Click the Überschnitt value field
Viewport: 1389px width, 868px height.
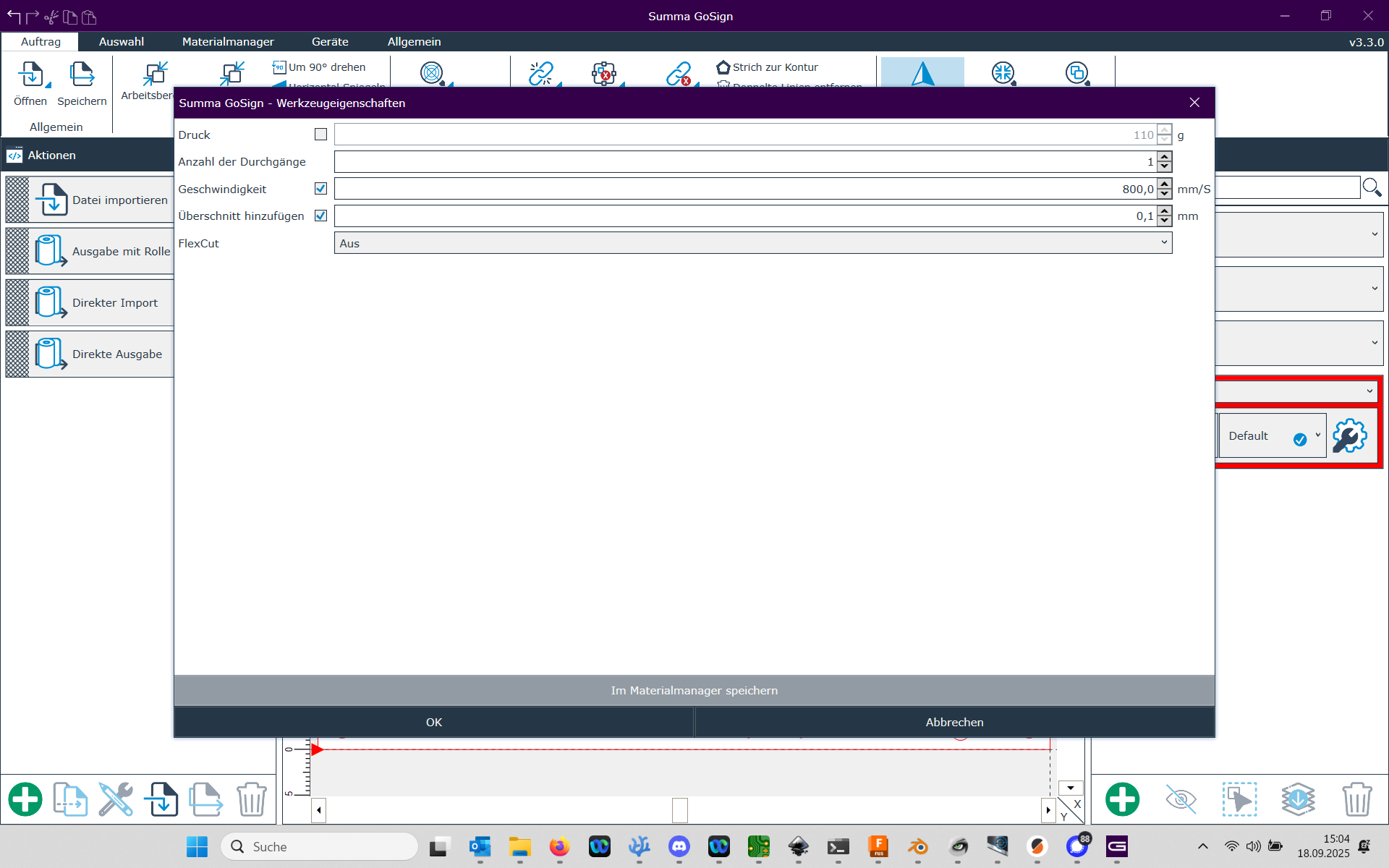tap(745, 216)
